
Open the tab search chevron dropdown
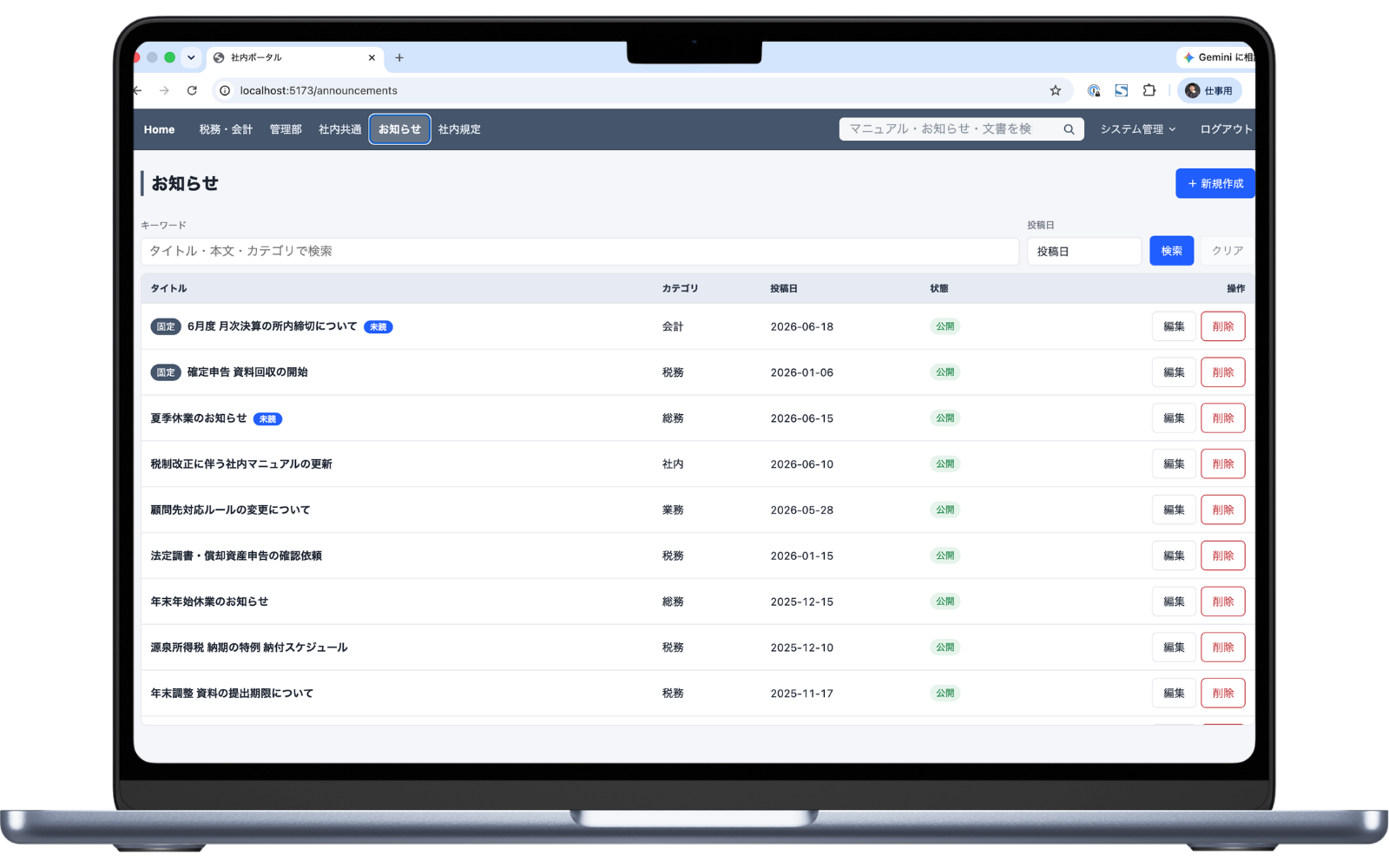pos(191,58)
